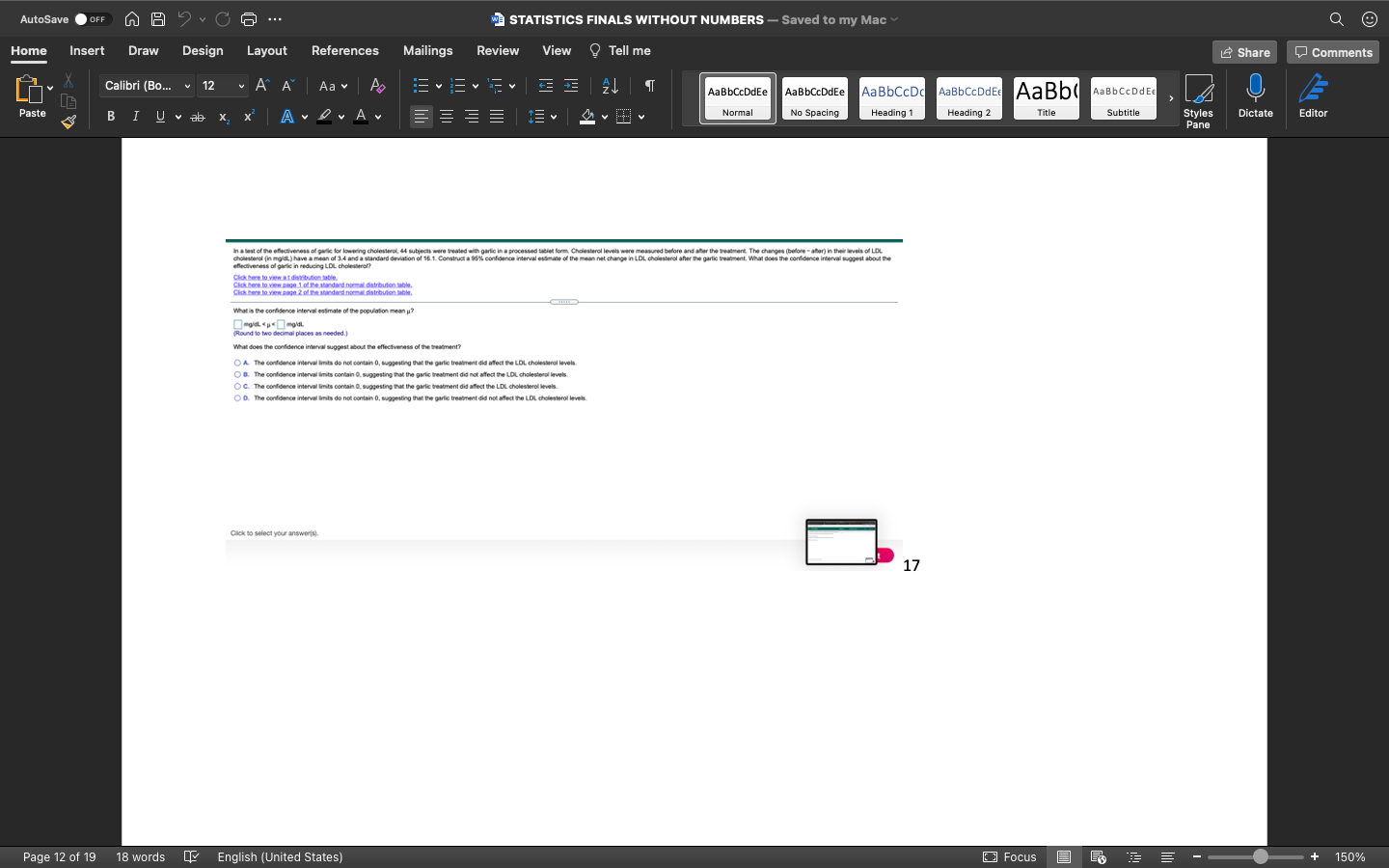
Task: Enable Focus mode
Action: (1010, 856)
